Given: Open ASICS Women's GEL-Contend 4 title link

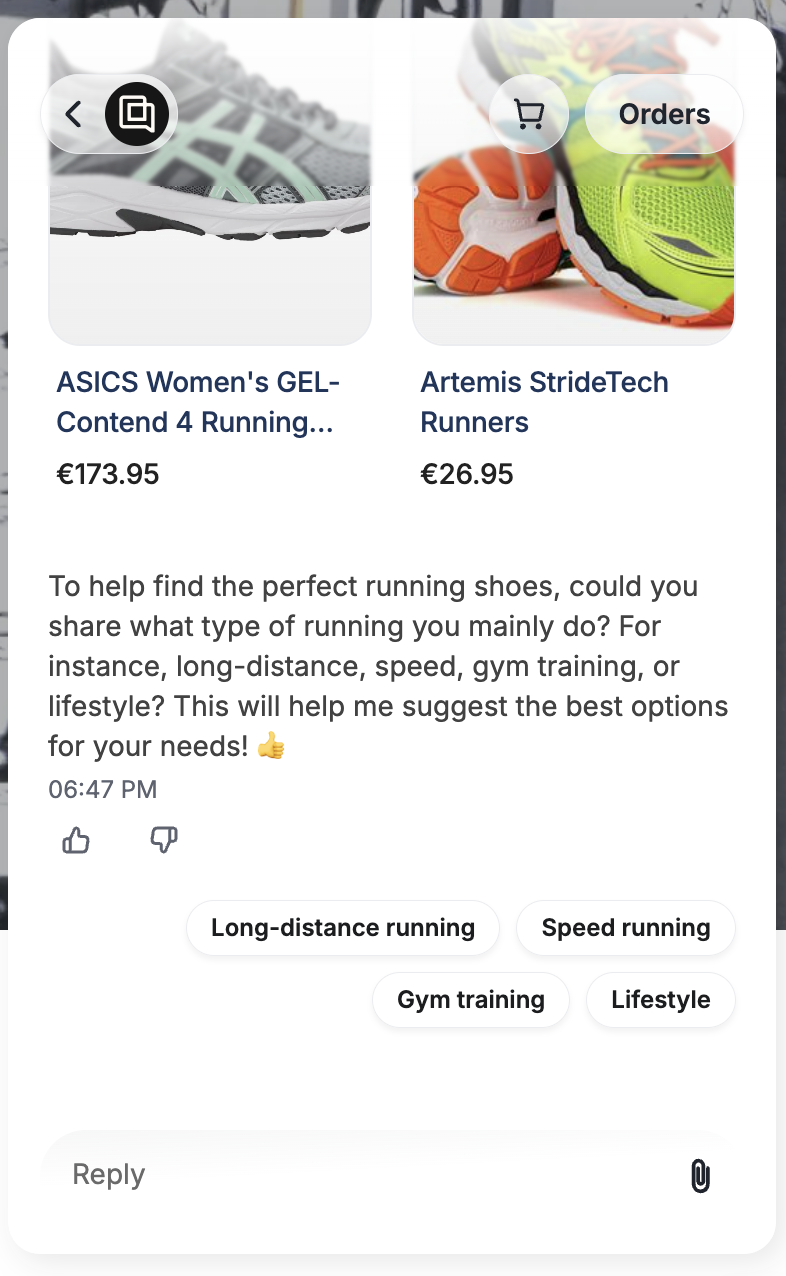Looking at the screenshot, I should tap(198, 402).
